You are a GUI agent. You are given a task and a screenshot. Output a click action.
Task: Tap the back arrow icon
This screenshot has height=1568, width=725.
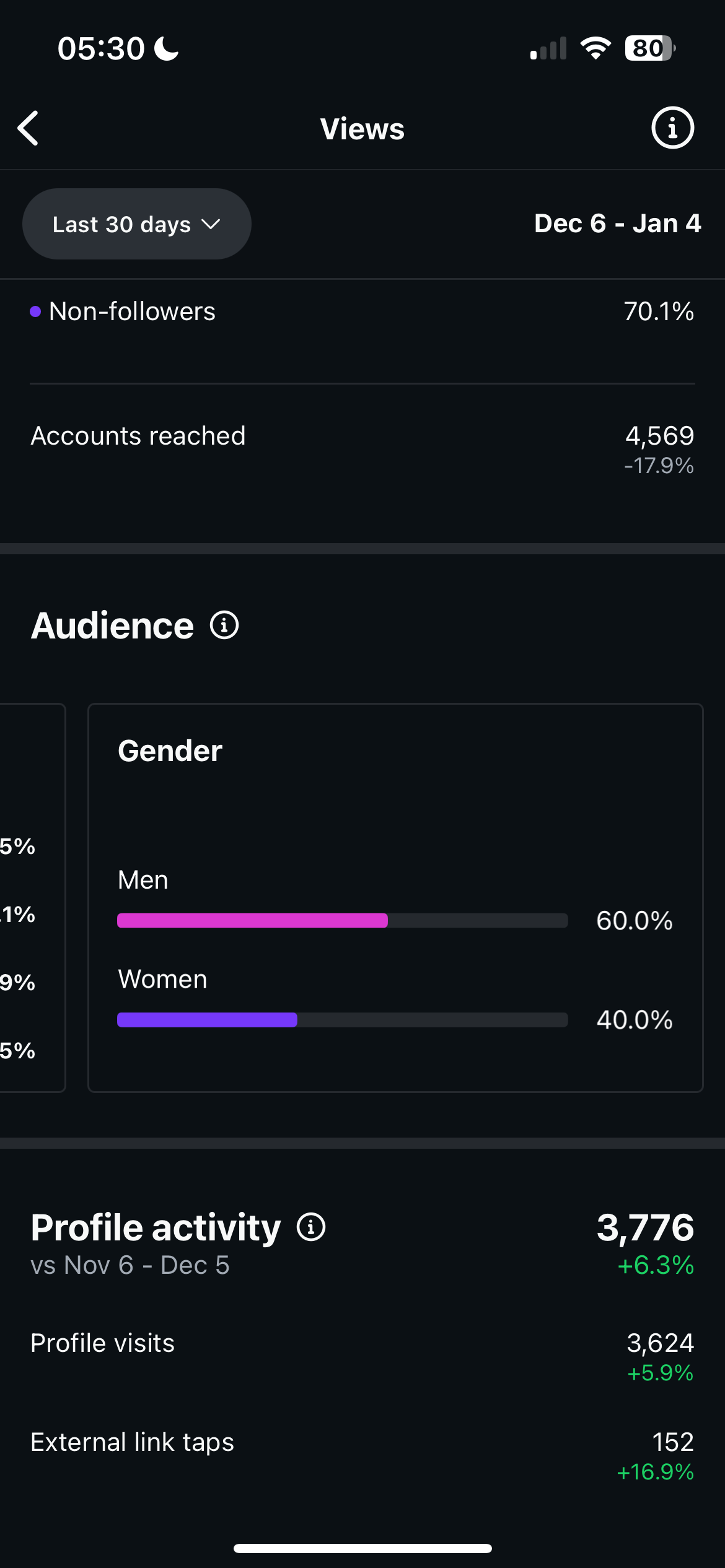(x=29, y=129)
